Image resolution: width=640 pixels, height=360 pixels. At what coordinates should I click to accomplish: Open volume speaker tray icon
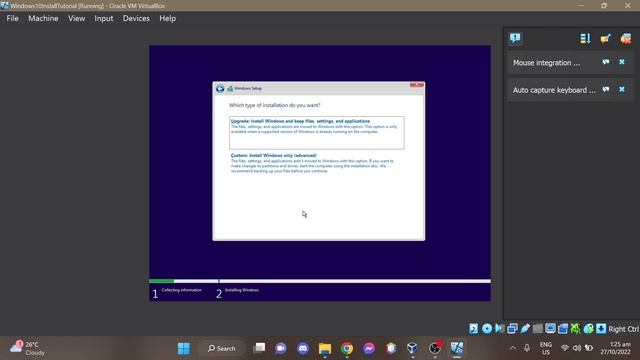click(x=577, y=348)
